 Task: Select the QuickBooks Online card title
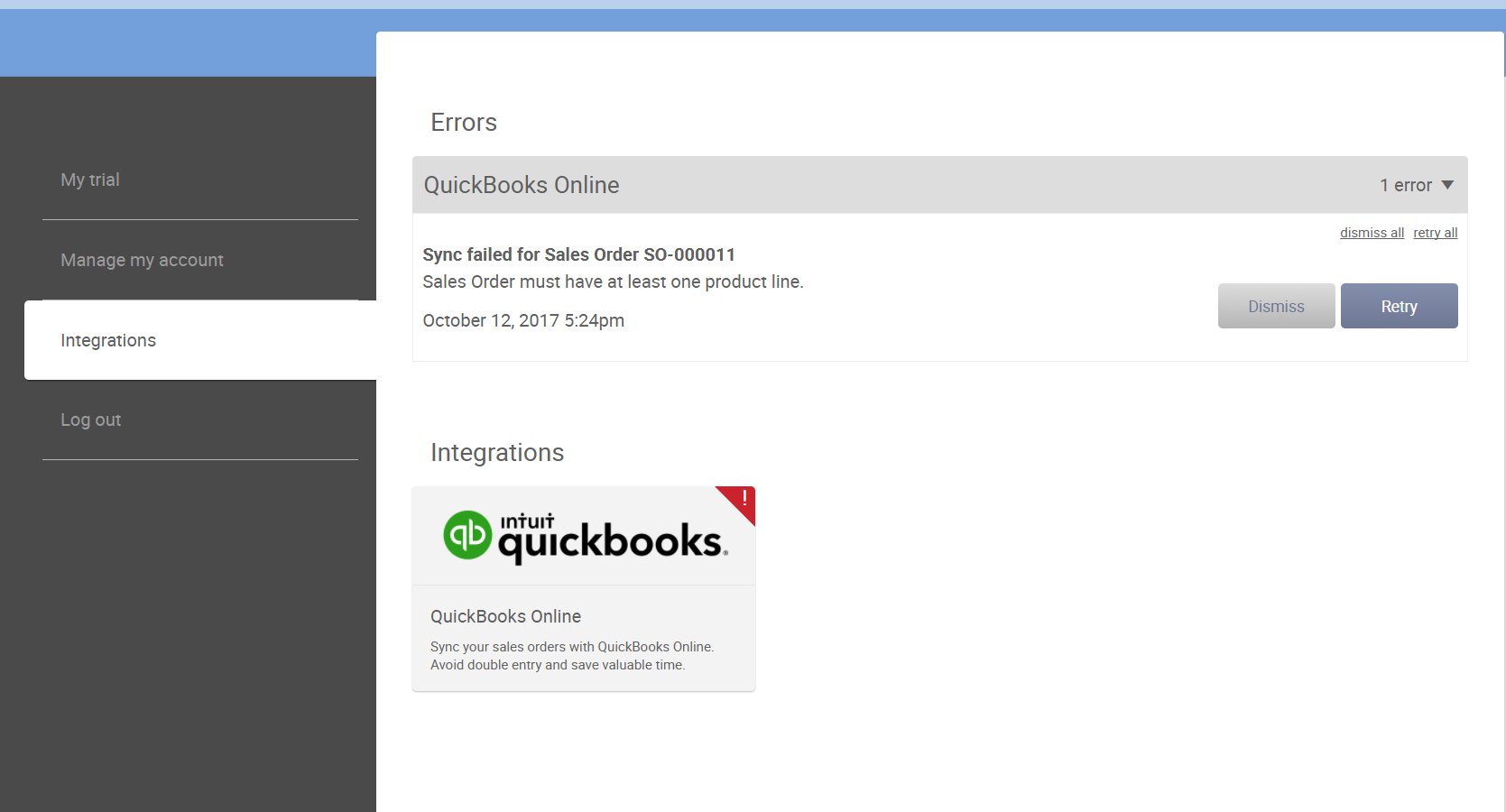505,616
